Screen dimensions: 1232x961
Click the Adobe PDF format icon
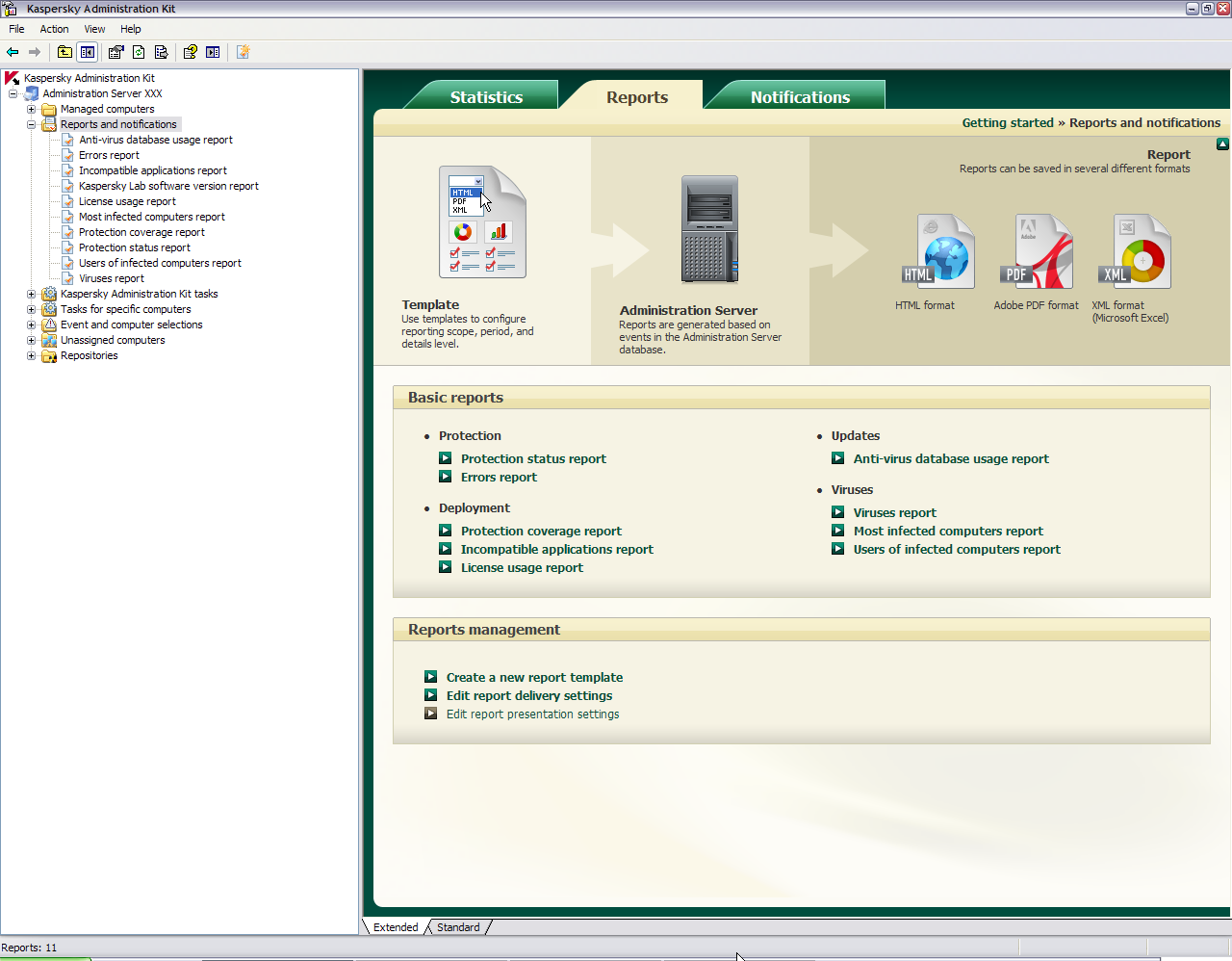[x=1037, y=251]
